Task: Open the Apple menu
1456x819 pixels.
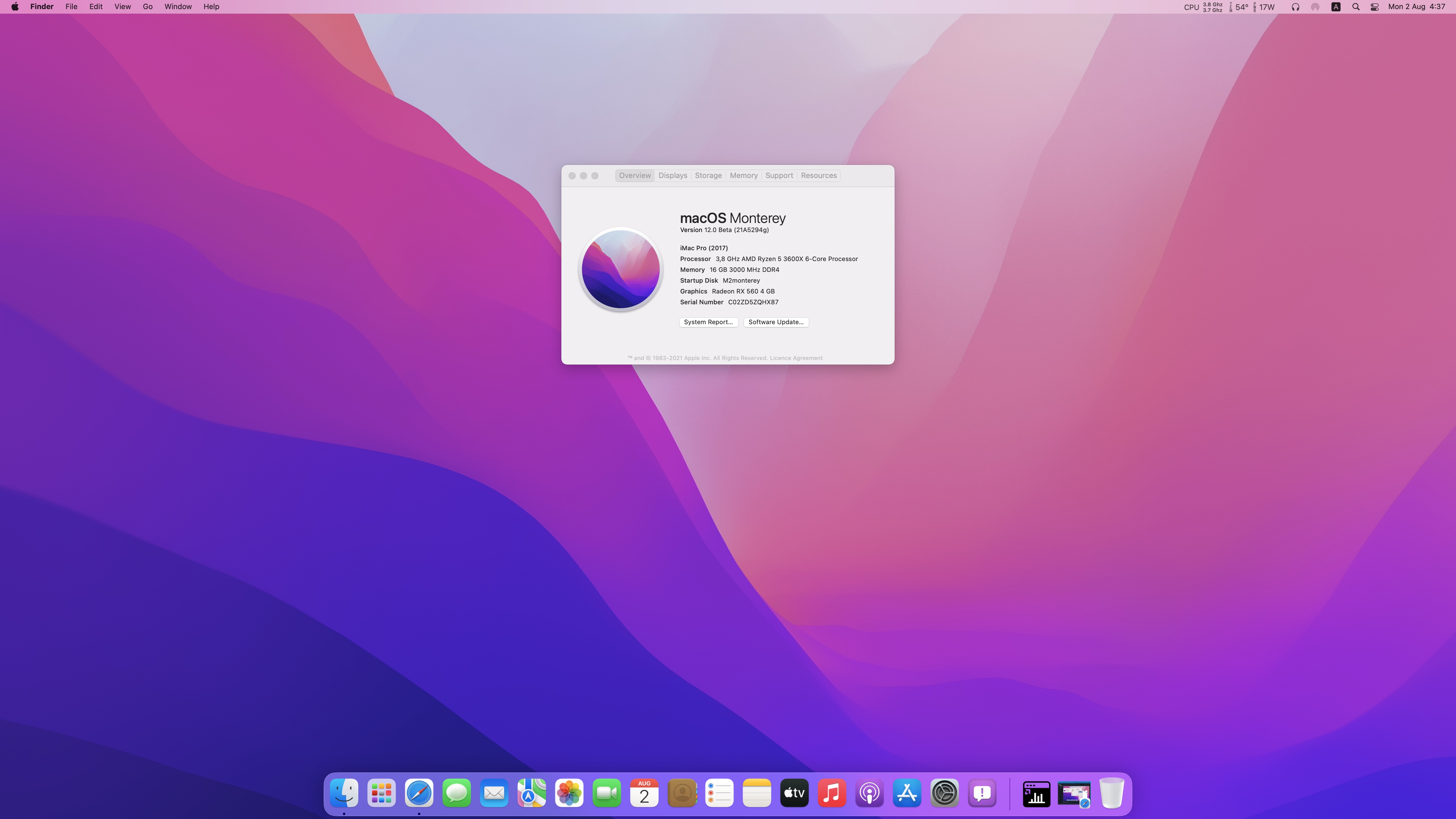Action: tap(15, 7)
